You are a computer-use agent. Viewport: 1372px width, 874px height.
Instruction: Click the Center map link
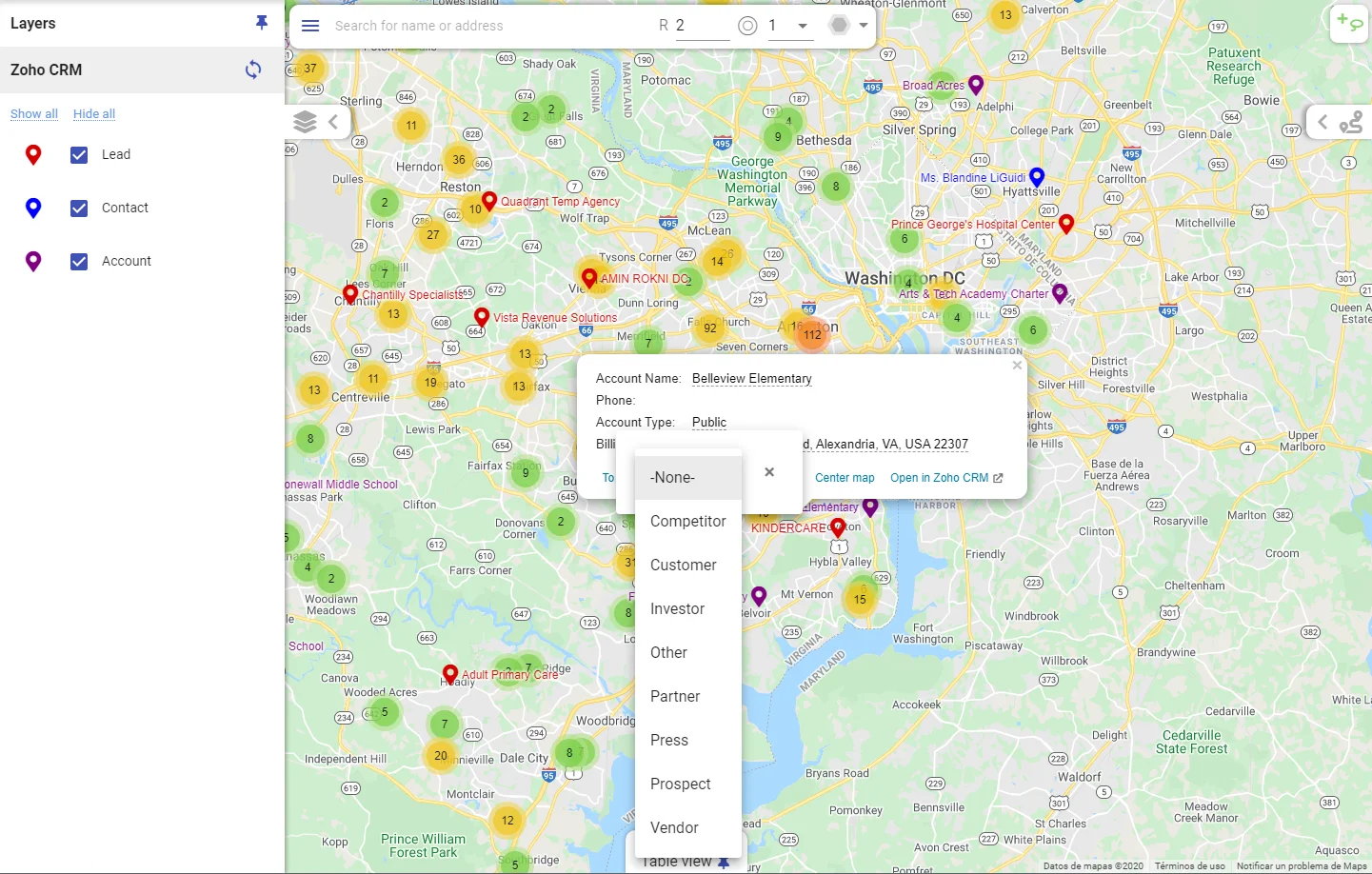pyautogui.click(x=845, y=478)
